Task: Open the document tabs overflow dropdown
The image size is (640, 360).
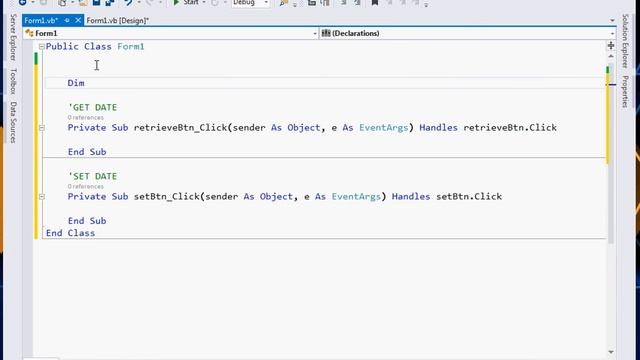Action: point(612,20)
